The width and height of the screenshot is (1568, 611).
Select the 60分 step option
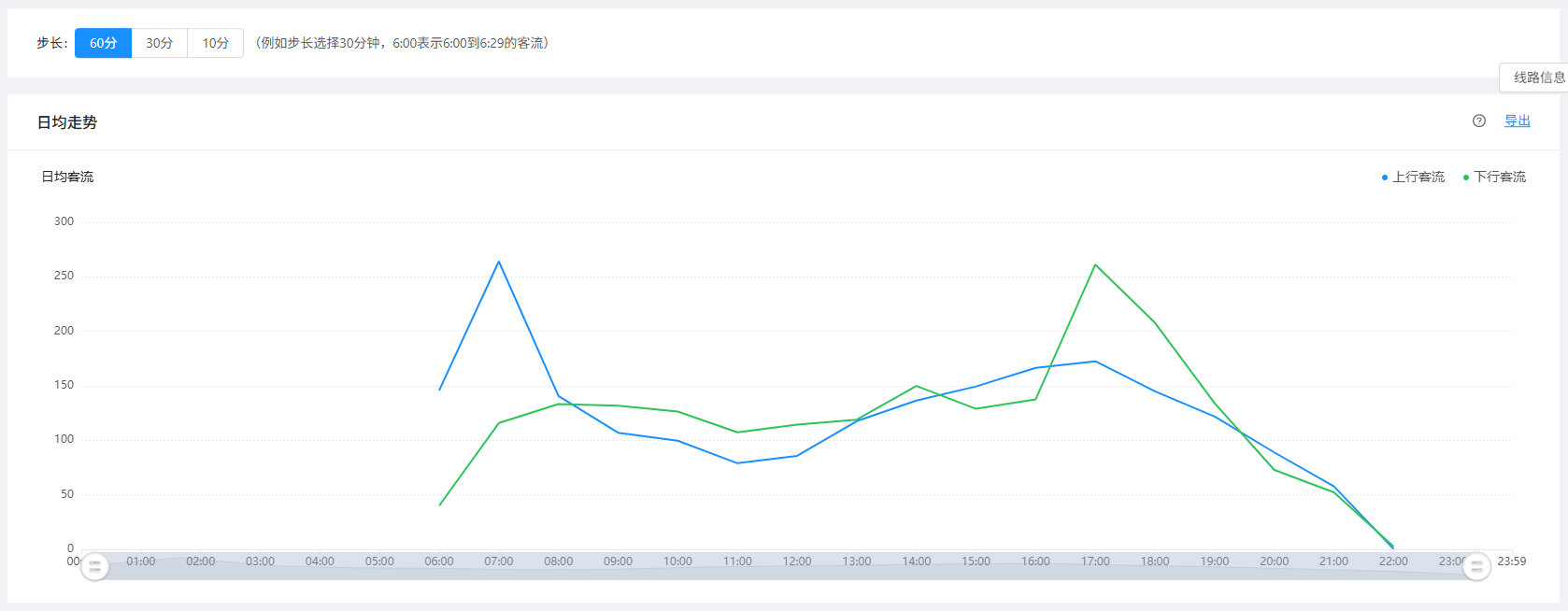103,43
